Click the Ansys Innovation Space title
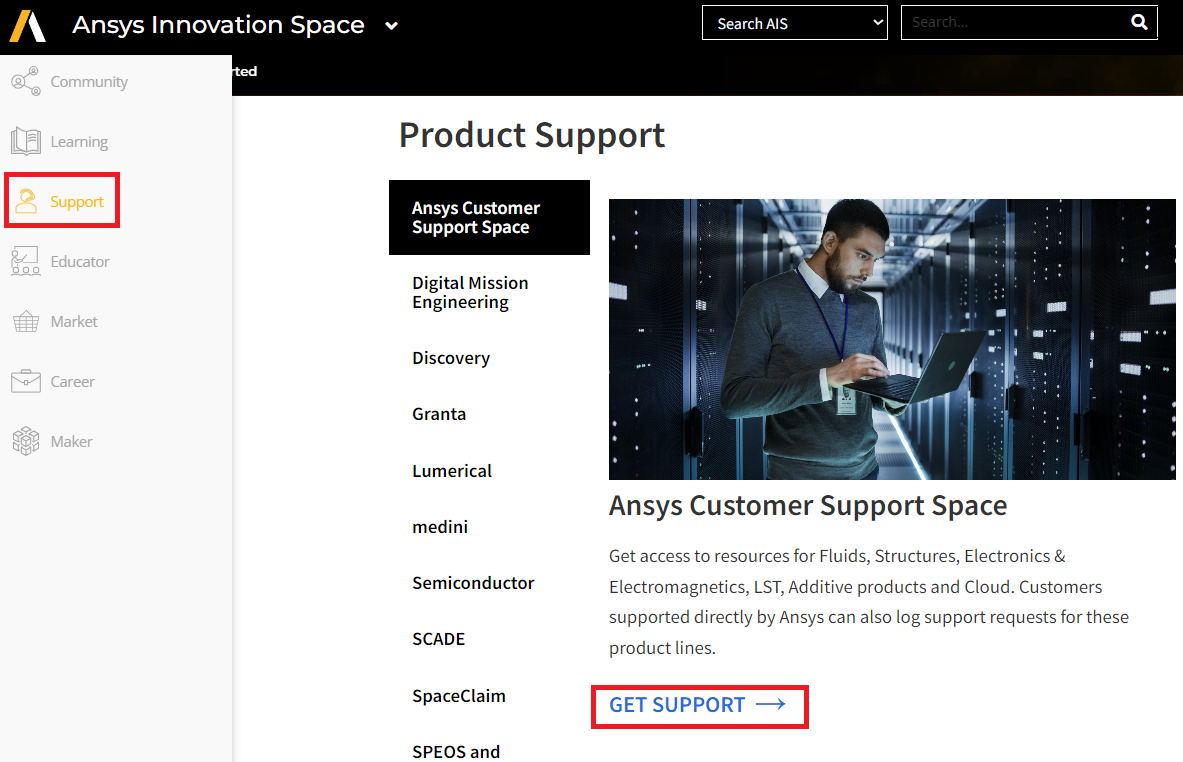This screenshot has height=762, width=1183. 218,25
